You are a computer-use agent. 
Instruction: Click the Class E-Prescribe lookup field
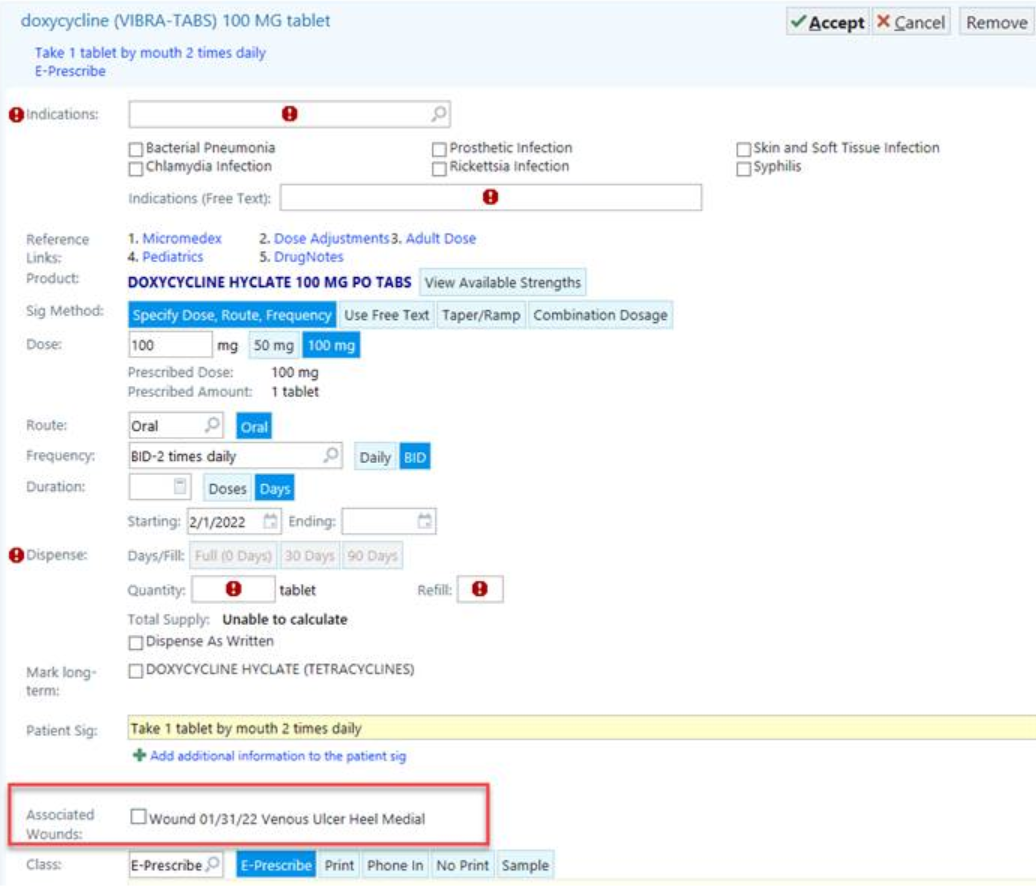pos(176,864)
